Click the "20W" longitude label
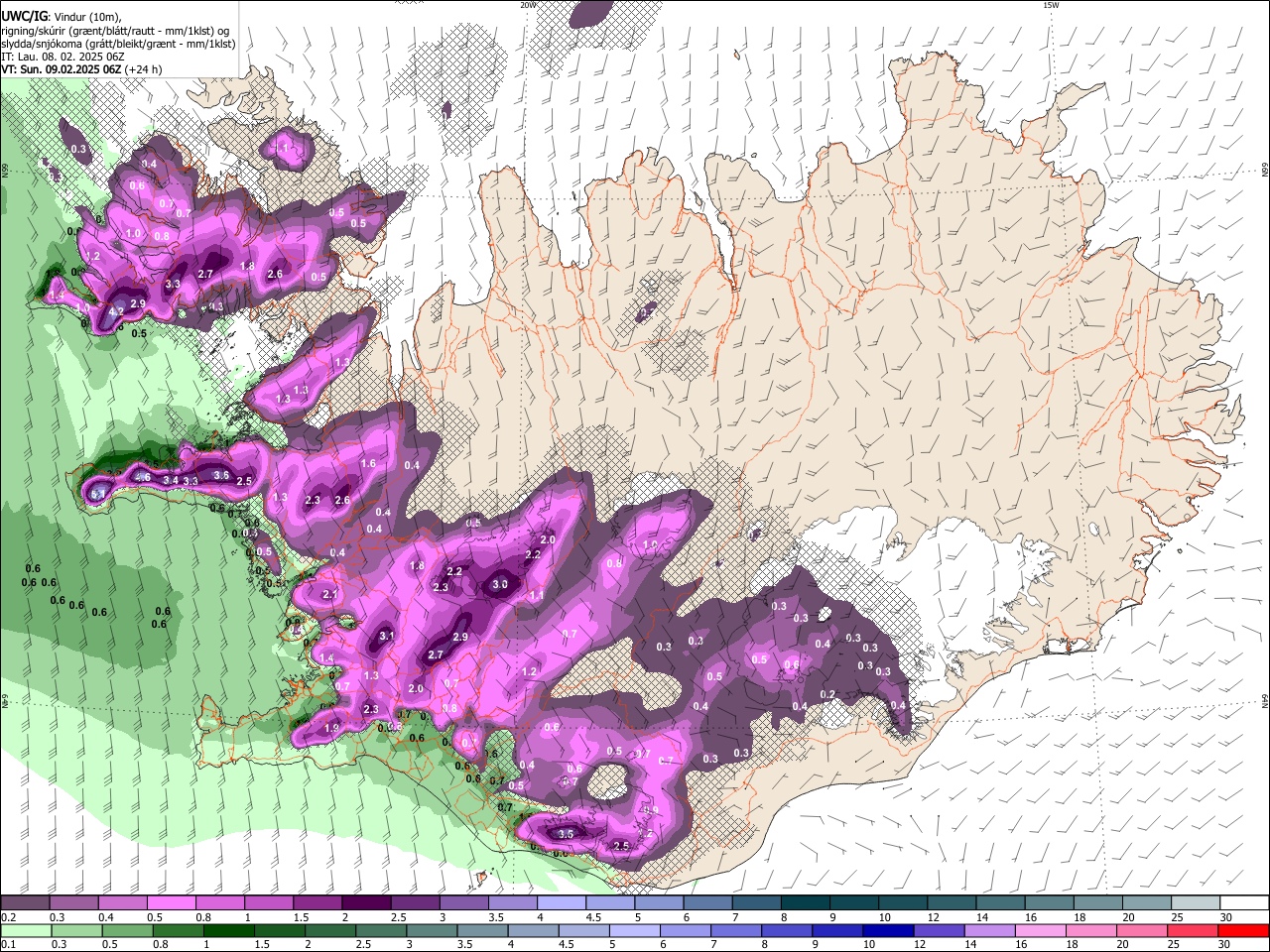Screen dimensions: 1270x952 (528, 5)
